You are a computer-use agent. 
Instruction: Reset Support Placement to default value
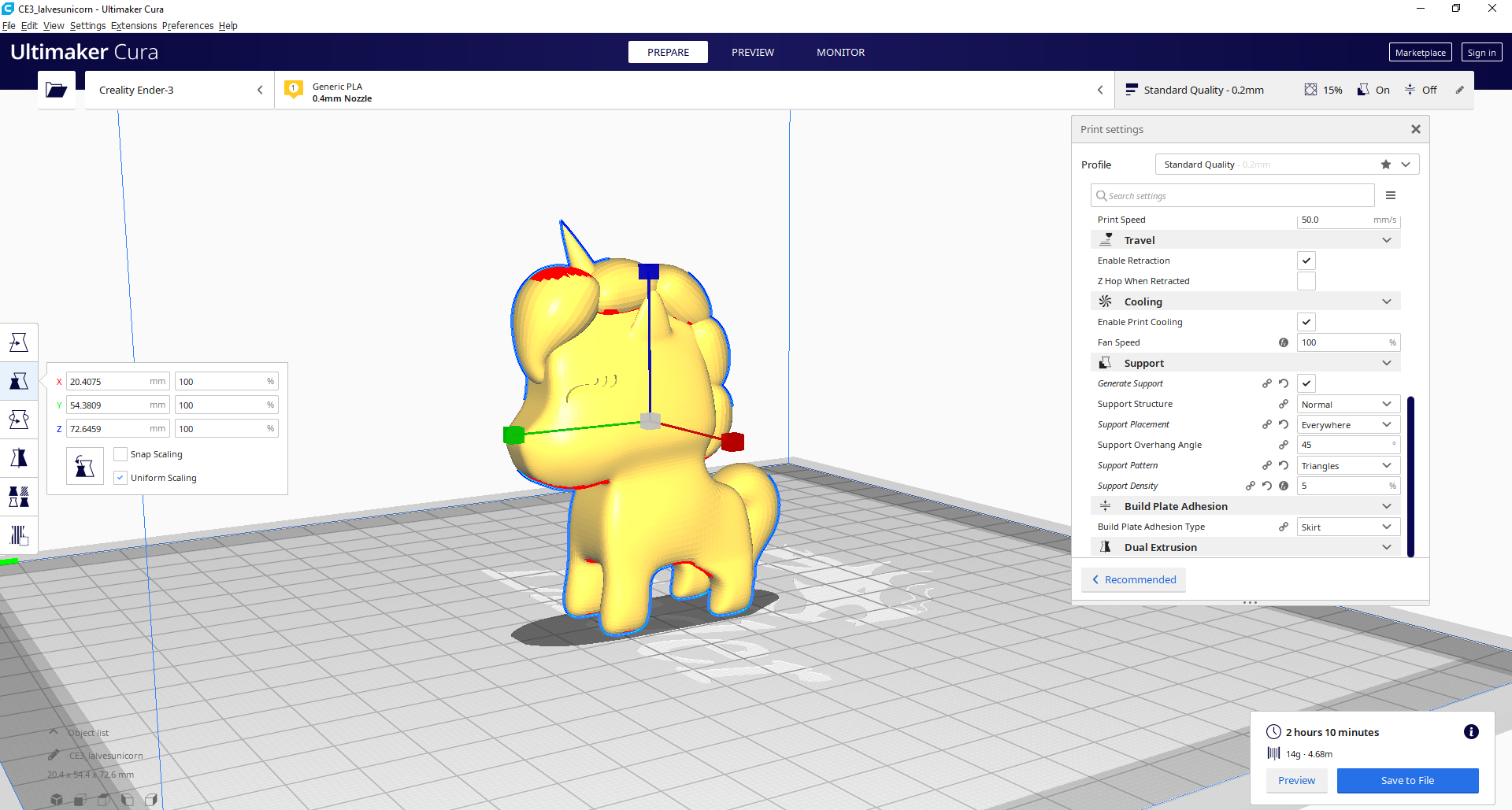pyautogui.click(x=1284, y=424)
